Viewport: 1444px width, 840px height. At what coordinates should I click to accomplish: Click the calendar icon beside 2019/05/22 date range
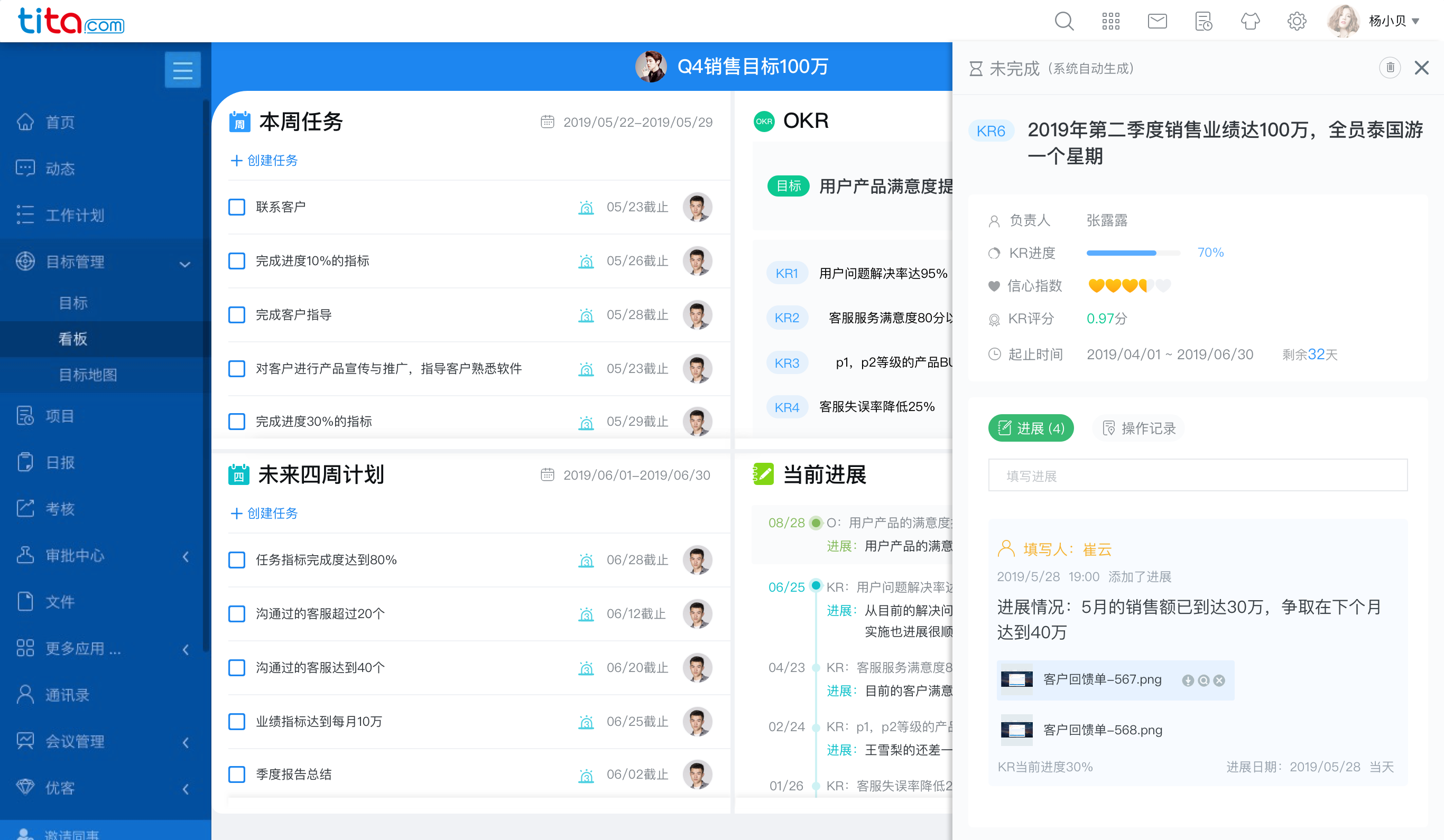point(547,122)
